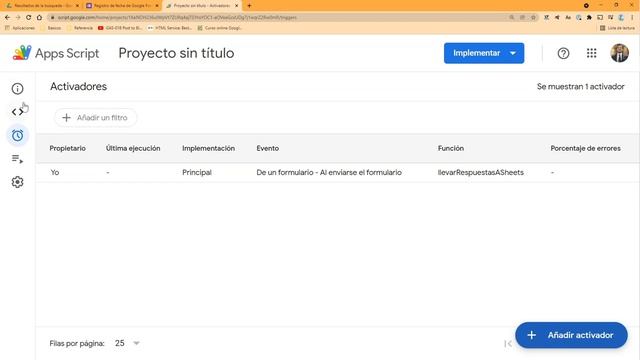Select 'De un formulario - Al enviarse el formulario' cell
Image resolution: width=640 pixels, height=360 pixels.
(x=329, y=172)
